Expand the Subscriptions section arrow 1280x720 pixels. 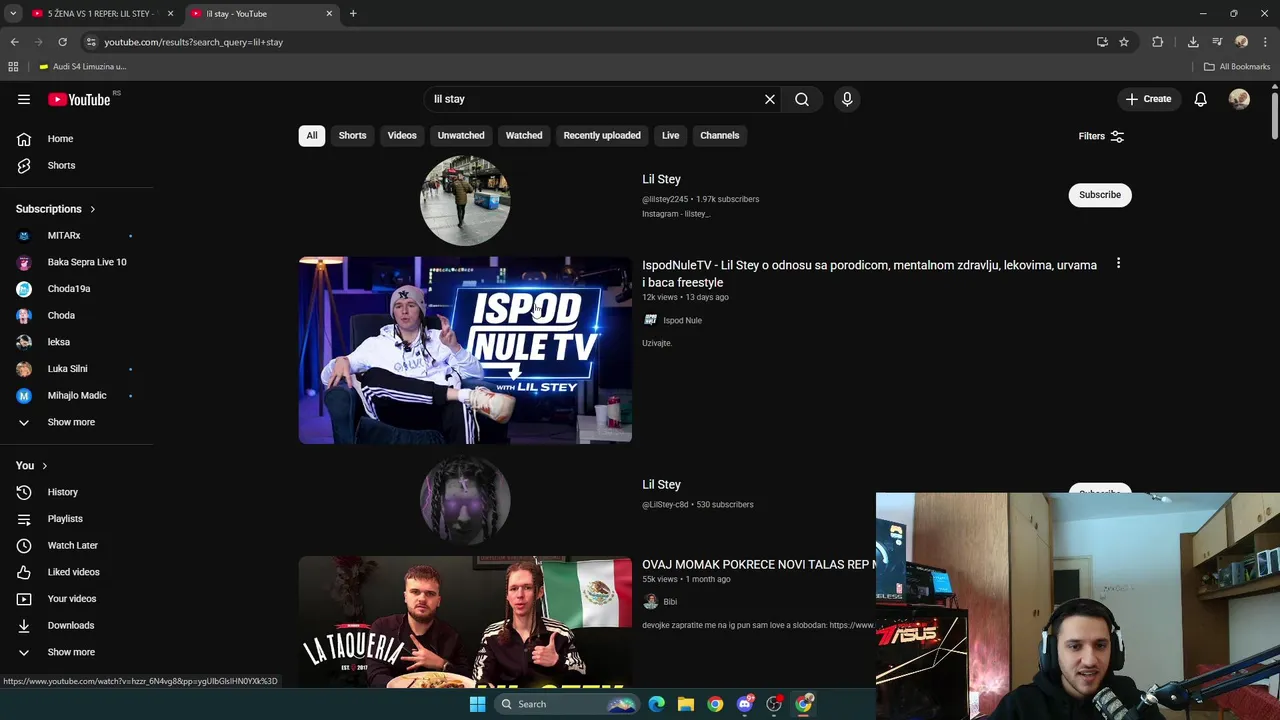tap(93, 209)
